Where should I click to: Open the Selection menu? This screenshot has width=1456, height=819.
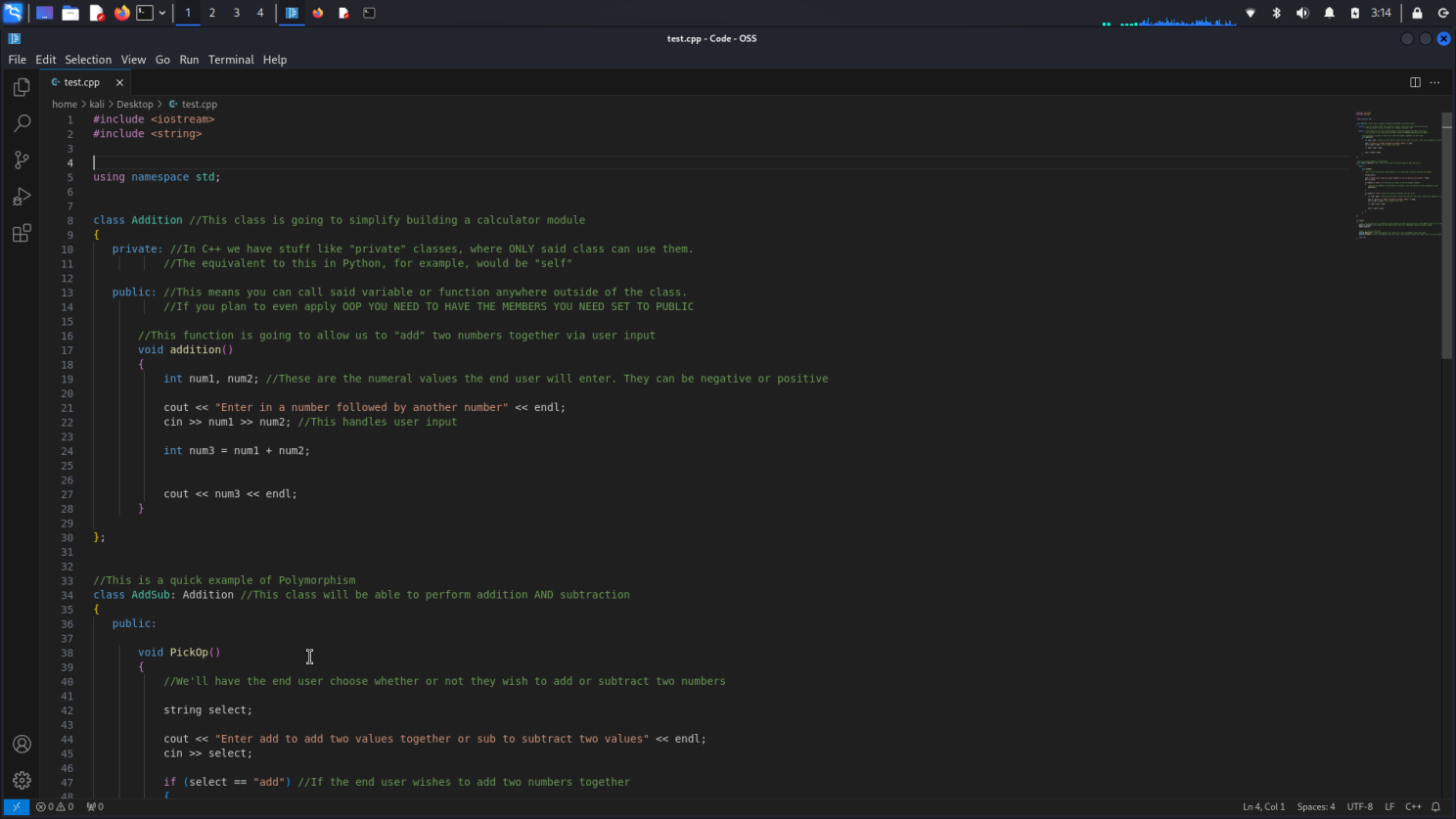pyautogui.click(x=88, y=60)
